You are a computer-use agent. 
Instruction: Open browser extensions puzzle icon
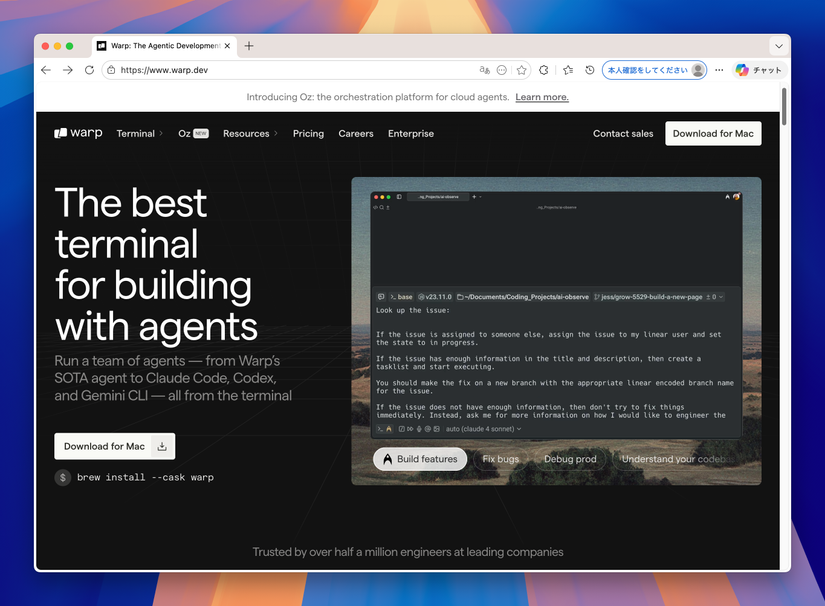tap(544, 70)
